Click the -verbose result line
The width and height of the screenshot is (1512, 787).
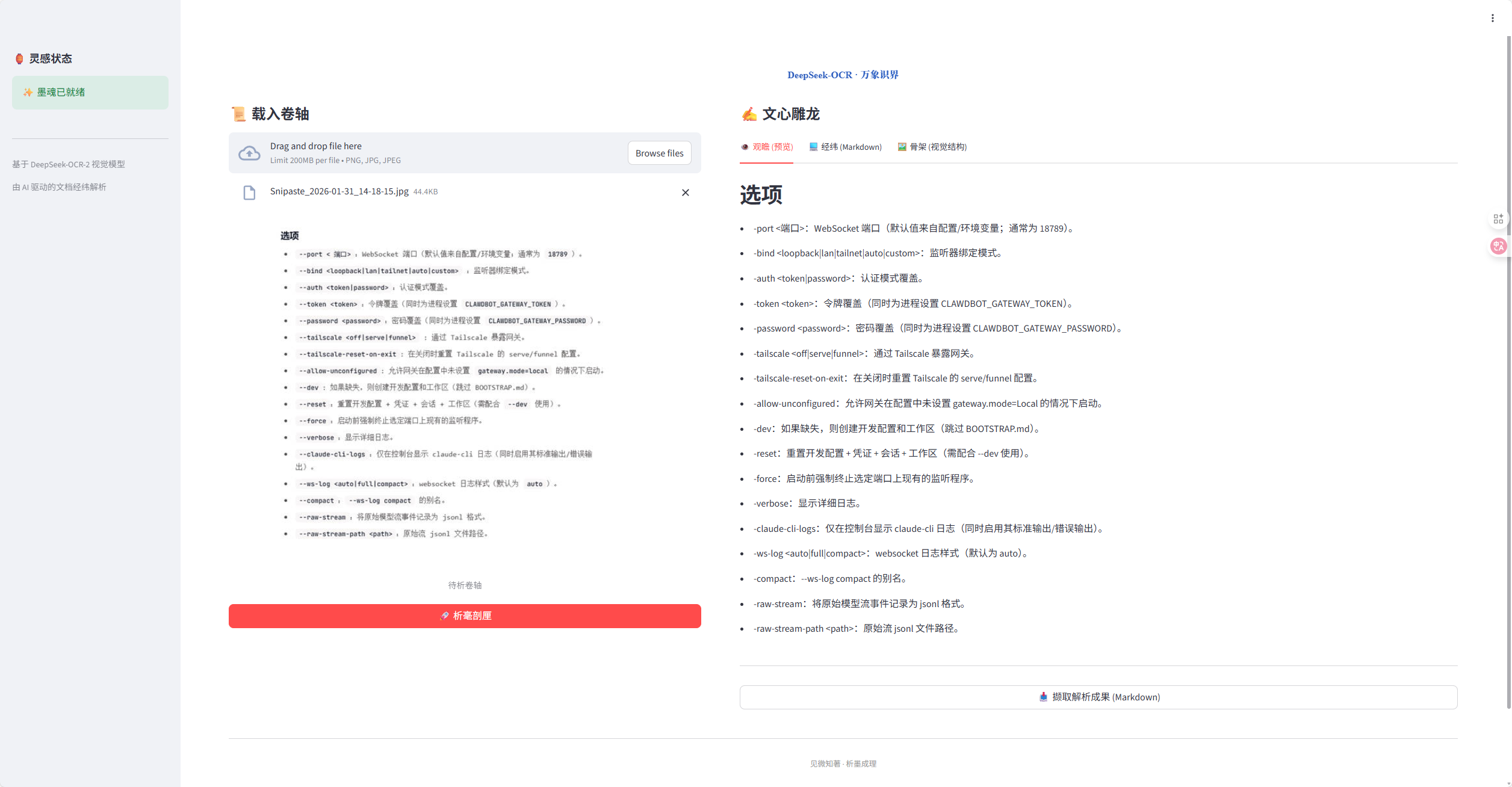[809, 504]
